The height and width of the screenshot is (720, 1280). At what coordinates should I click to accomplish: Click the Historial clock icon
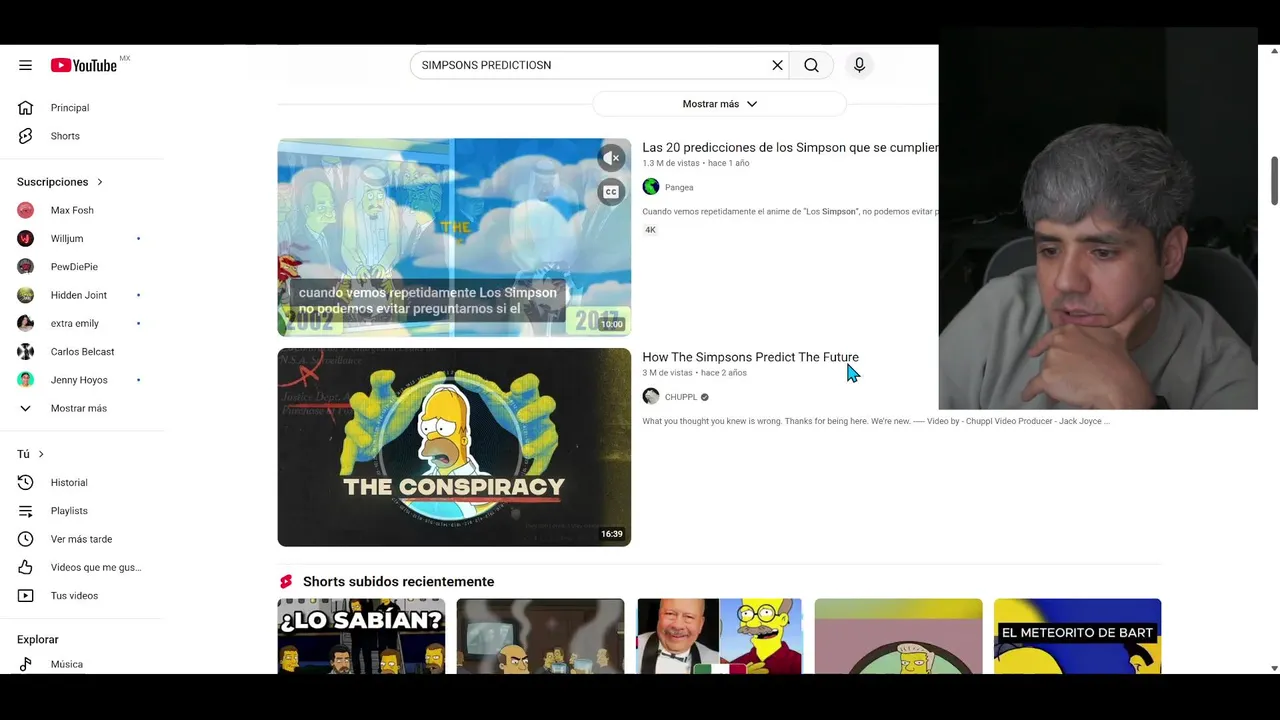coord(26,483)
